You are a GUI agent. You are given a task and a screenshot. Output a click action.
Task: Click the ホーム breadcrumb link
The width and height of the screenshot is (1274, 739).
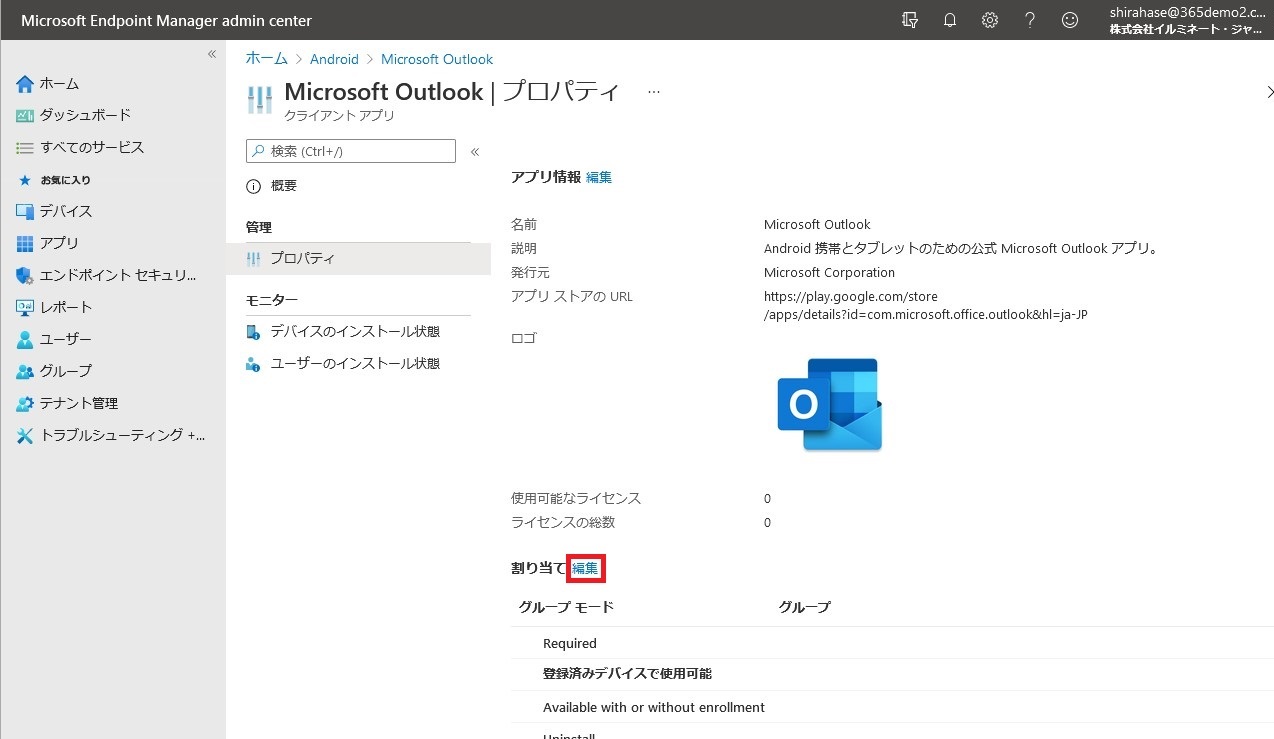(x=267, y=59)
